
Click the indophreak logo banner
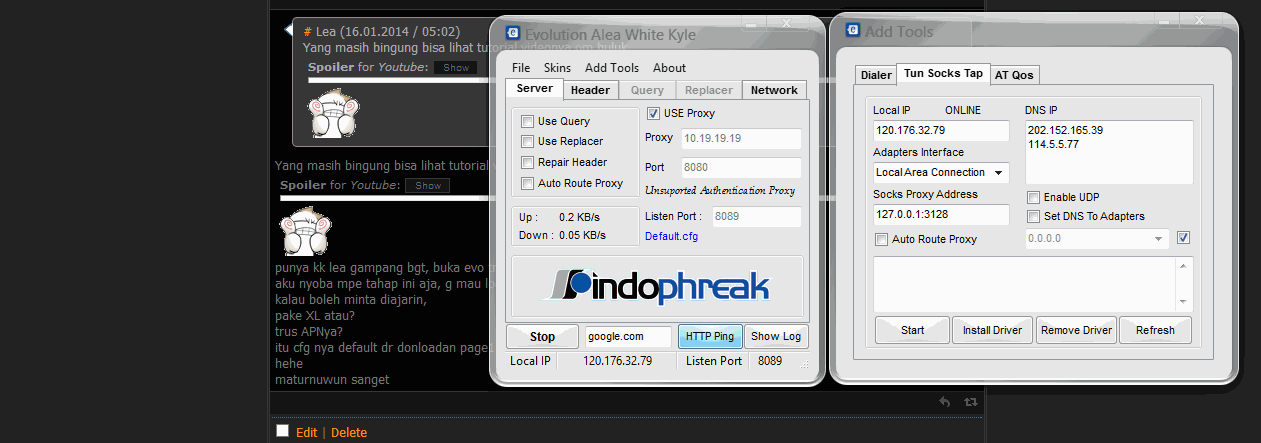657,287
